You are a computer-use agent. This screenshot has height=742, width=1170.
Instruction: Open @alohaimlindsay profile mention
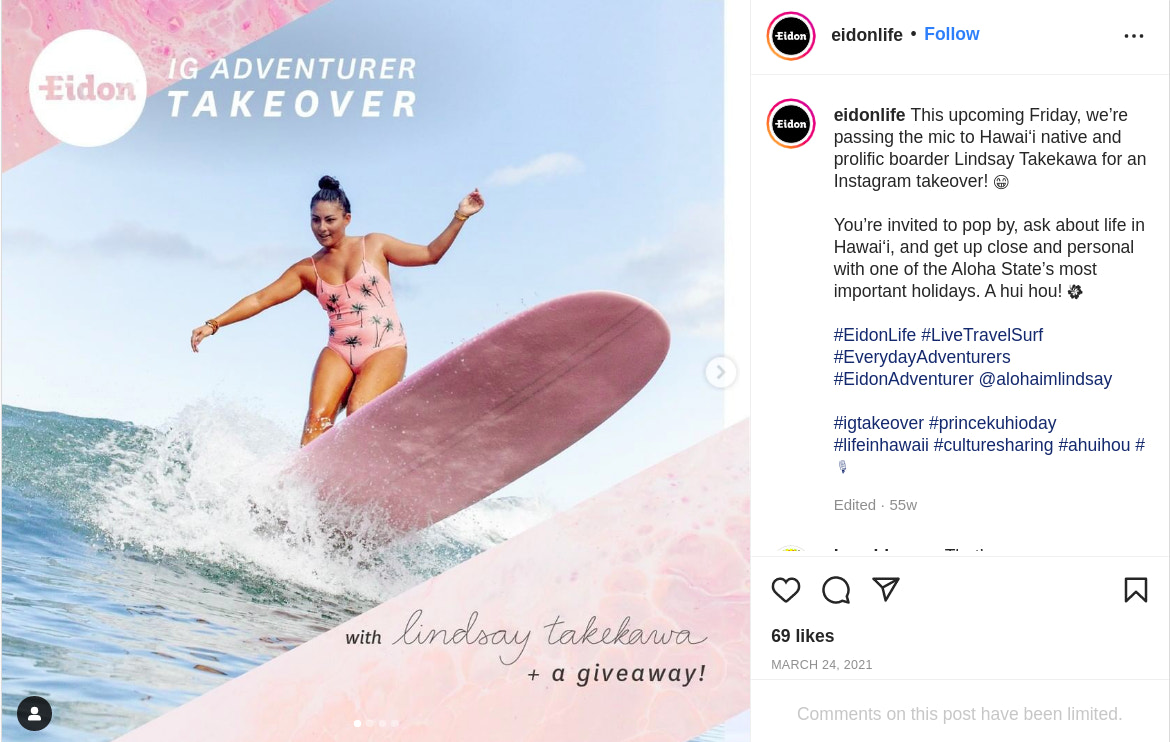[1045, 379]
